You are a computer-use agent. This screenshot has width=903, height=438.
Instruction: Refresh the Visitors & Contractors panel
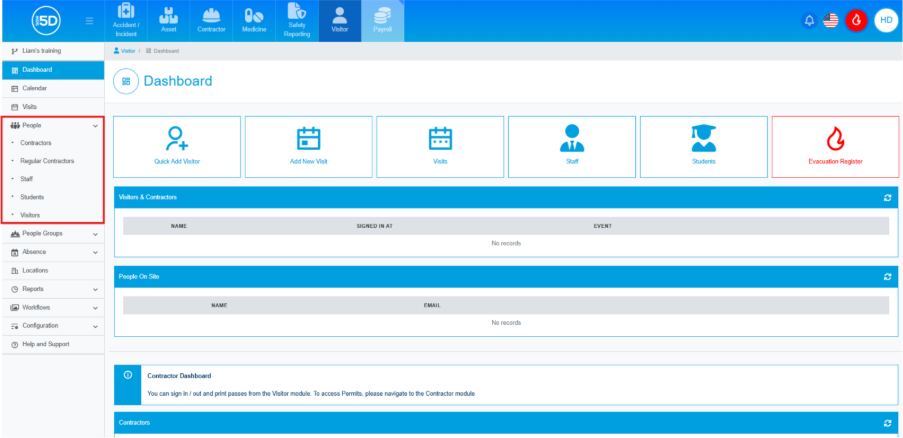pyautogui.click(x=886, y=198)
